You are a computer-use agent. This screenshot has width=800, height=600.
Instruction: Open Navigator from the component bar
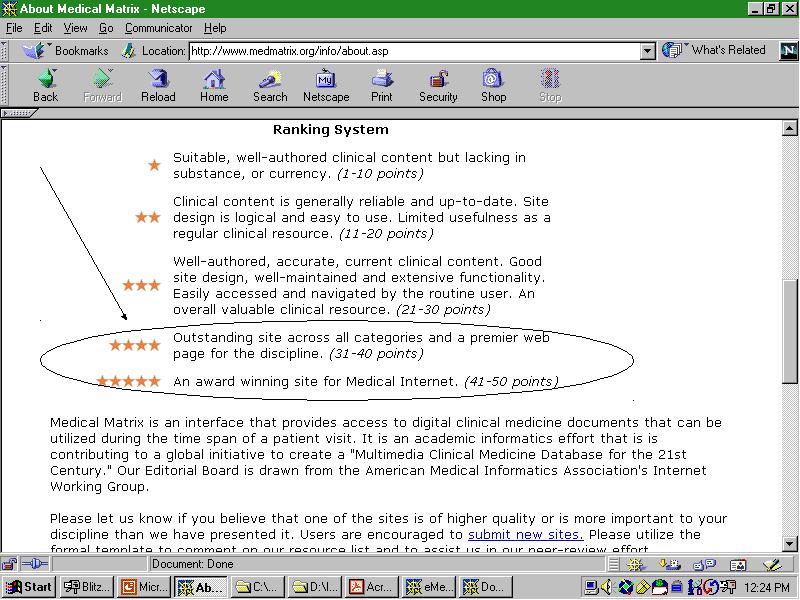click(636, 564)
